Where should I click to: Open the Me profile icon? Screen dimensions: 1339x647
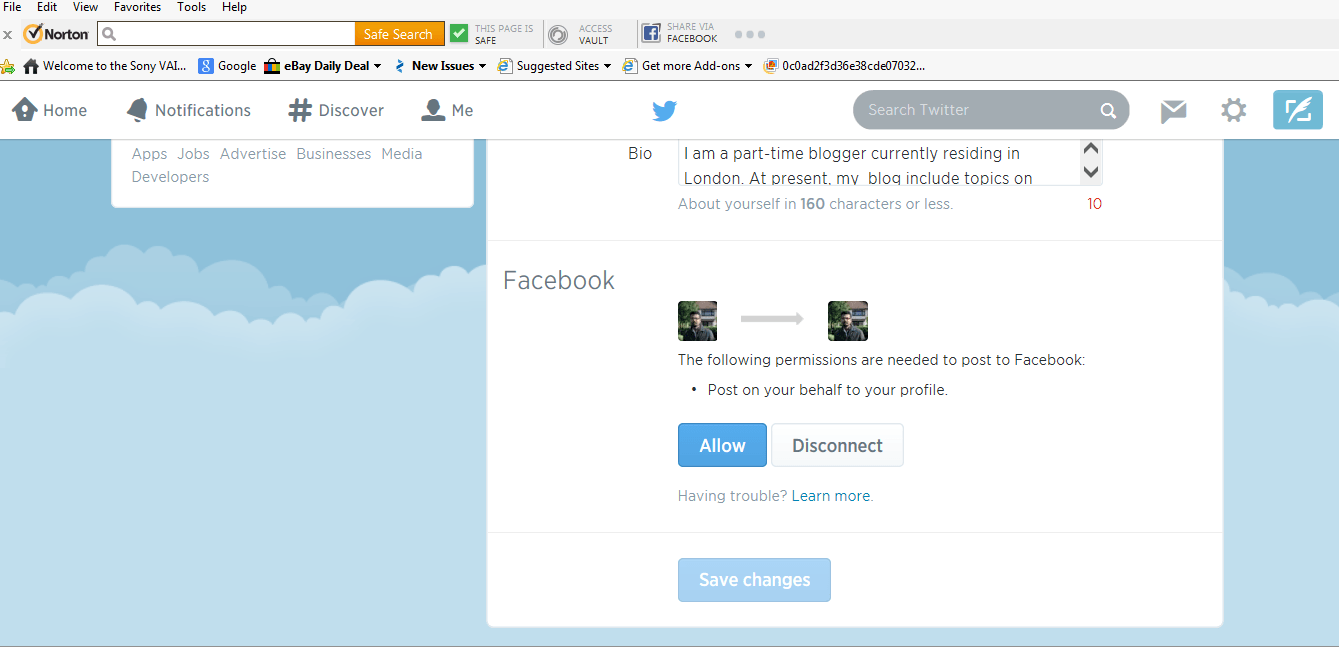[x=433, y=110]
